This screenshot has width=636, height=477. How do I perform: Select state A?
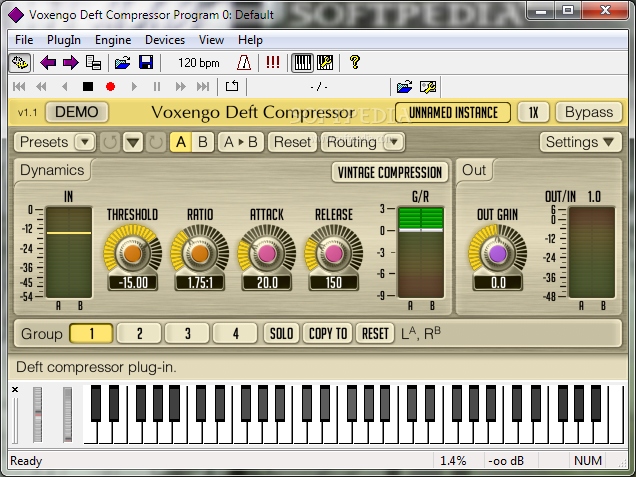[x=180, y=142]
